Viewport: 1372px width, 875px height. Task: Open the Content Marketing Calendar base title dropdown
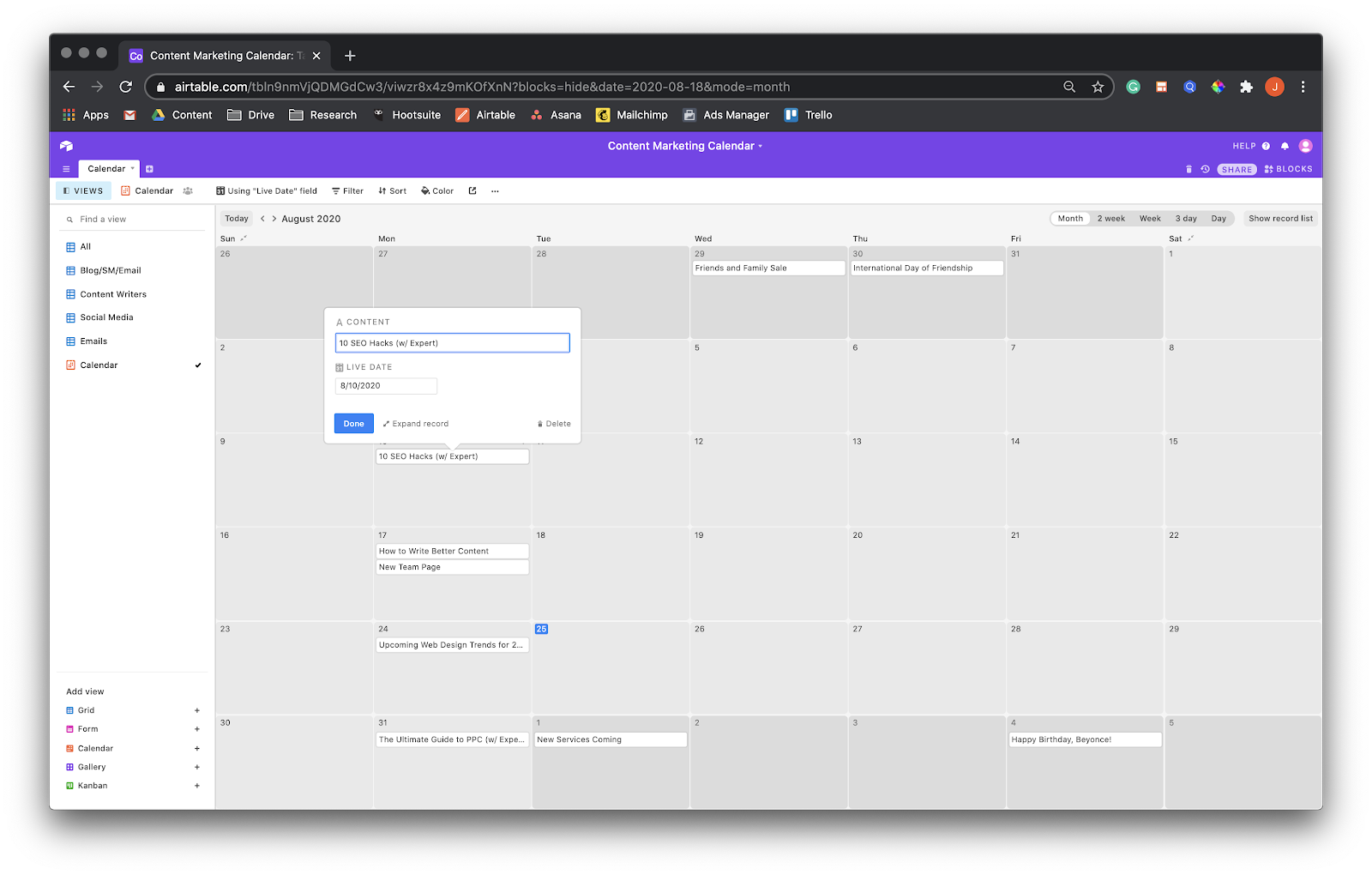(x=685, y=146)
